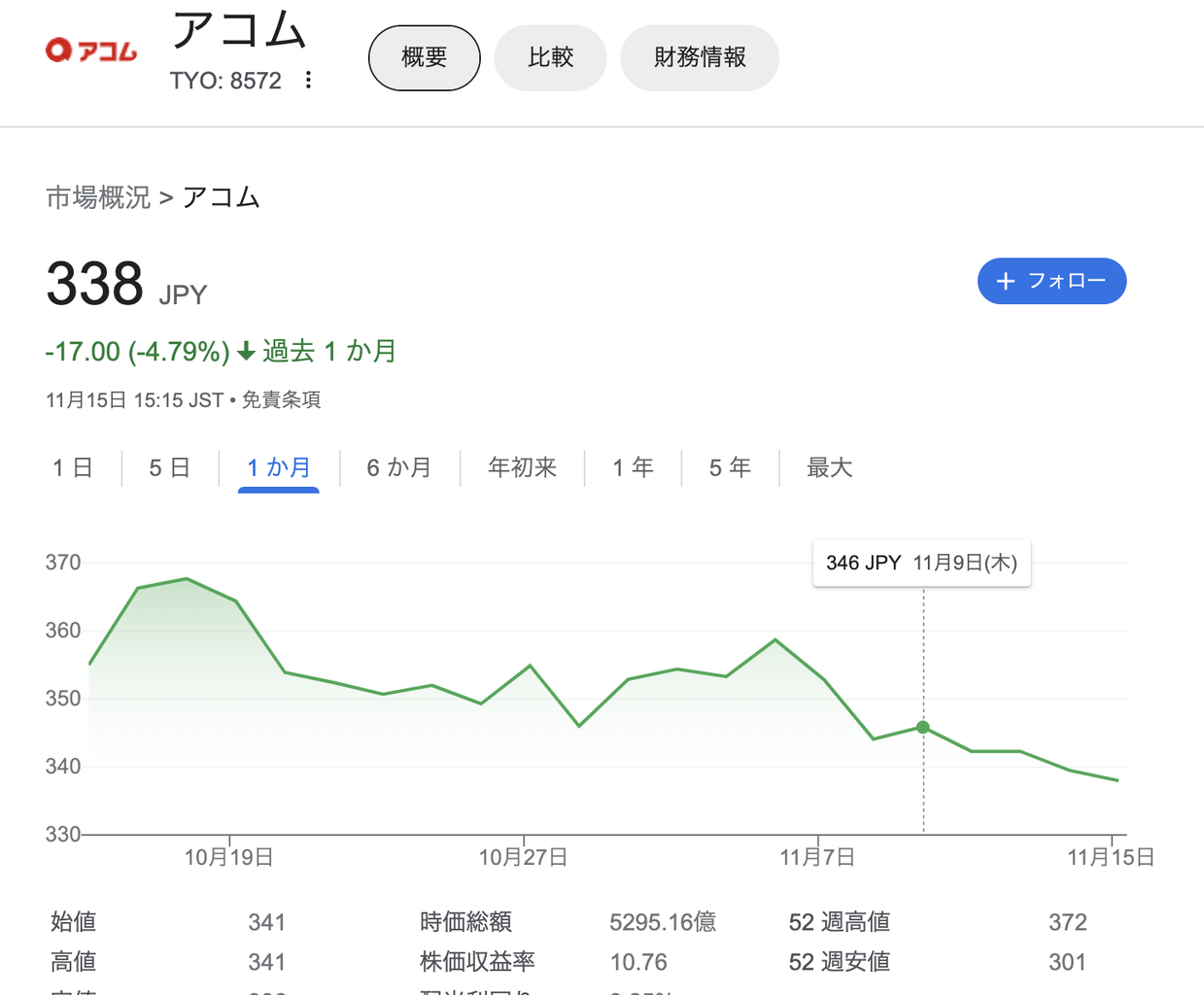Click the green data point on the chart

coord(923,727)
